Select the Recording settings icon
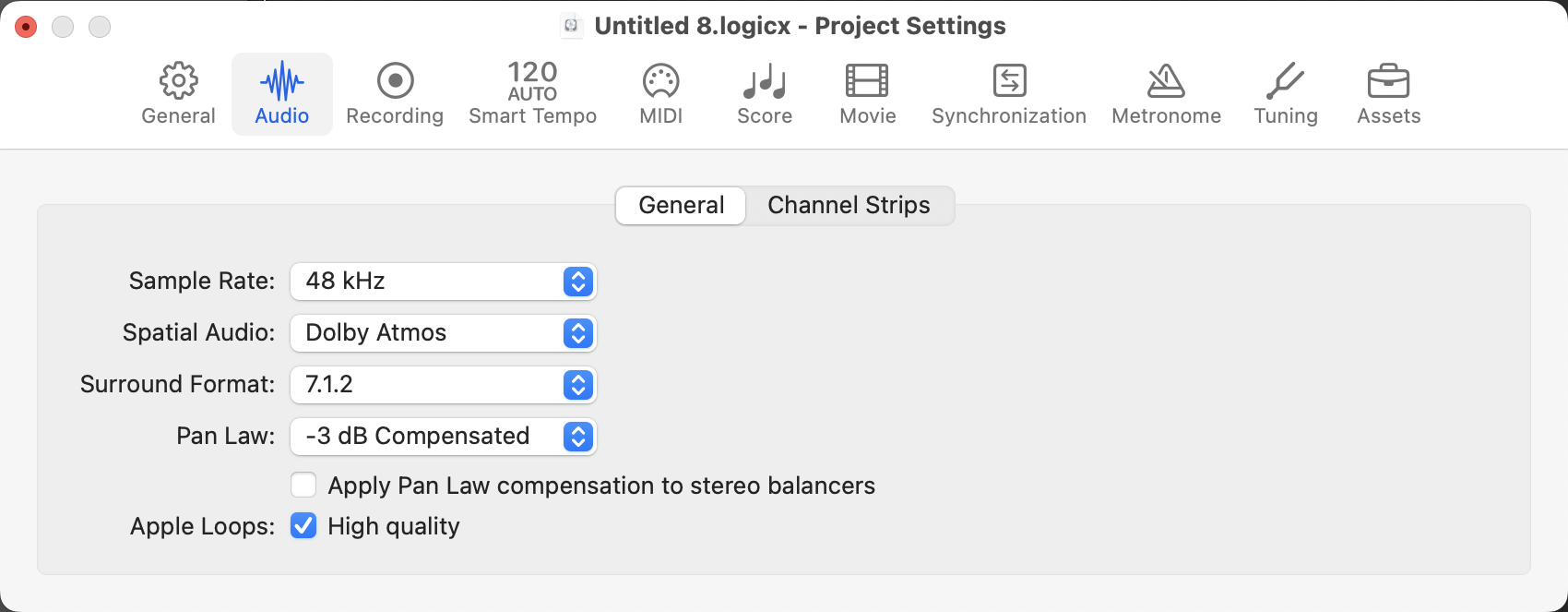The image size is (1568, 612). coord(394,92)
